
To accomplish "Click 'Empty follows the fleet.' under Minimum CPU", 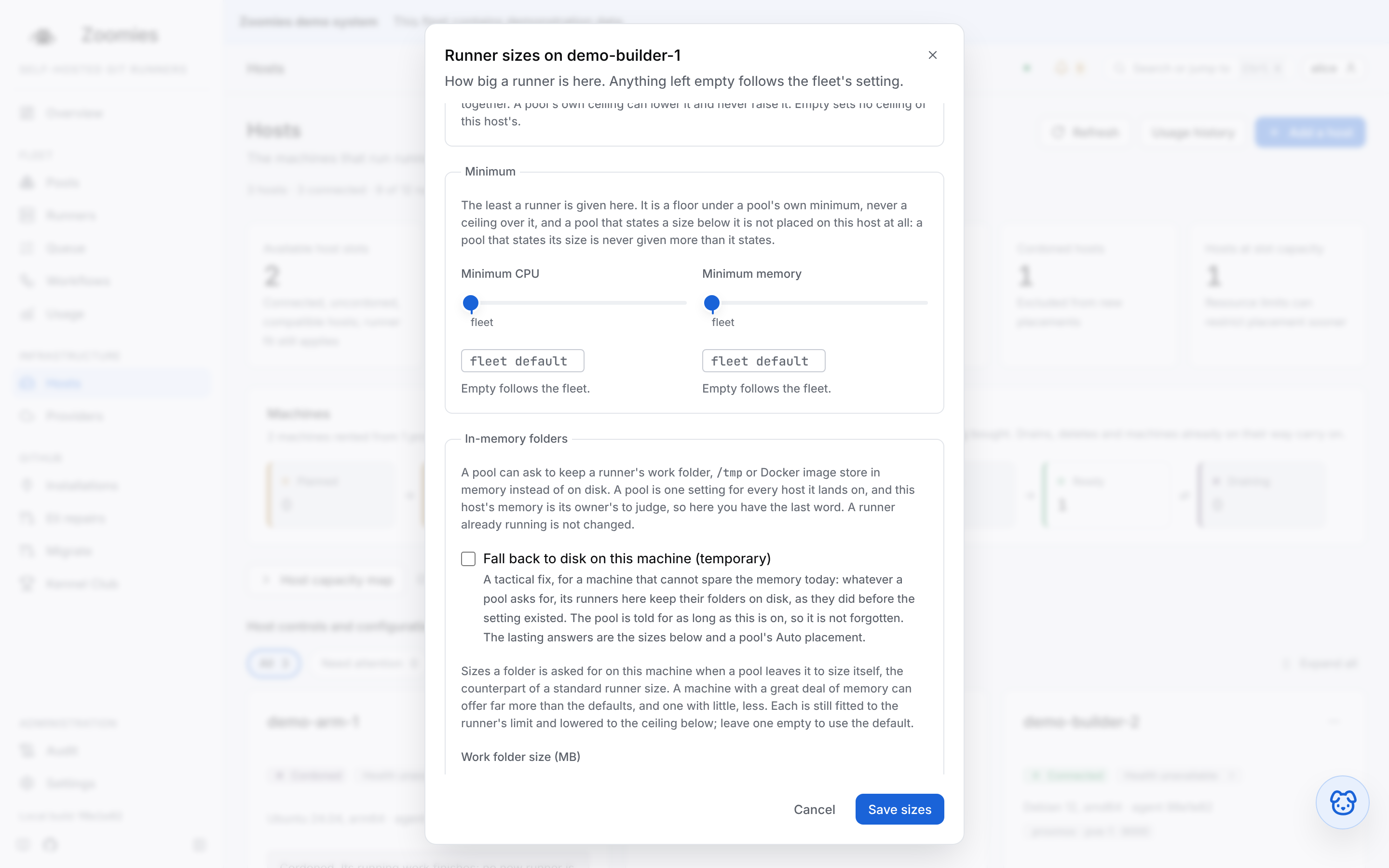I will pos(525,389).
